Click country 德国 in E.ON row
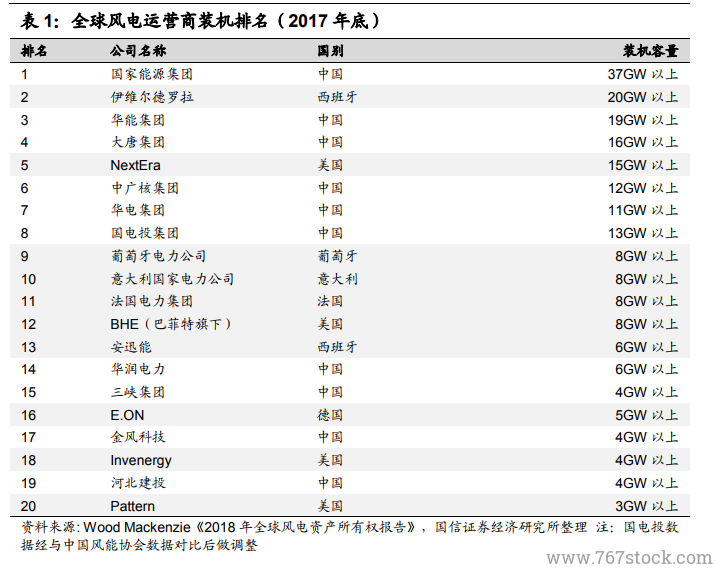The image size is (721, 573). [x=330, y=415]
